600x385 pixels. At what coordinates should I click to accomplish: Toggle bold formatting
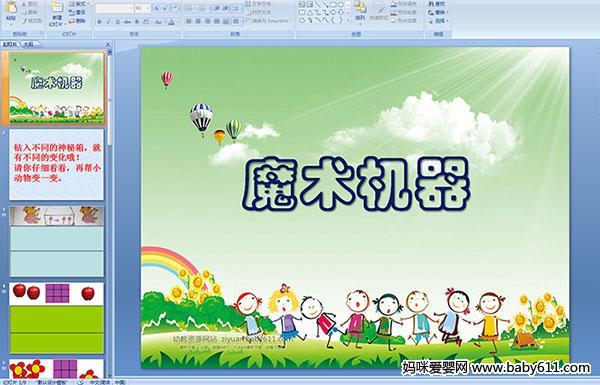pos(99,22)
